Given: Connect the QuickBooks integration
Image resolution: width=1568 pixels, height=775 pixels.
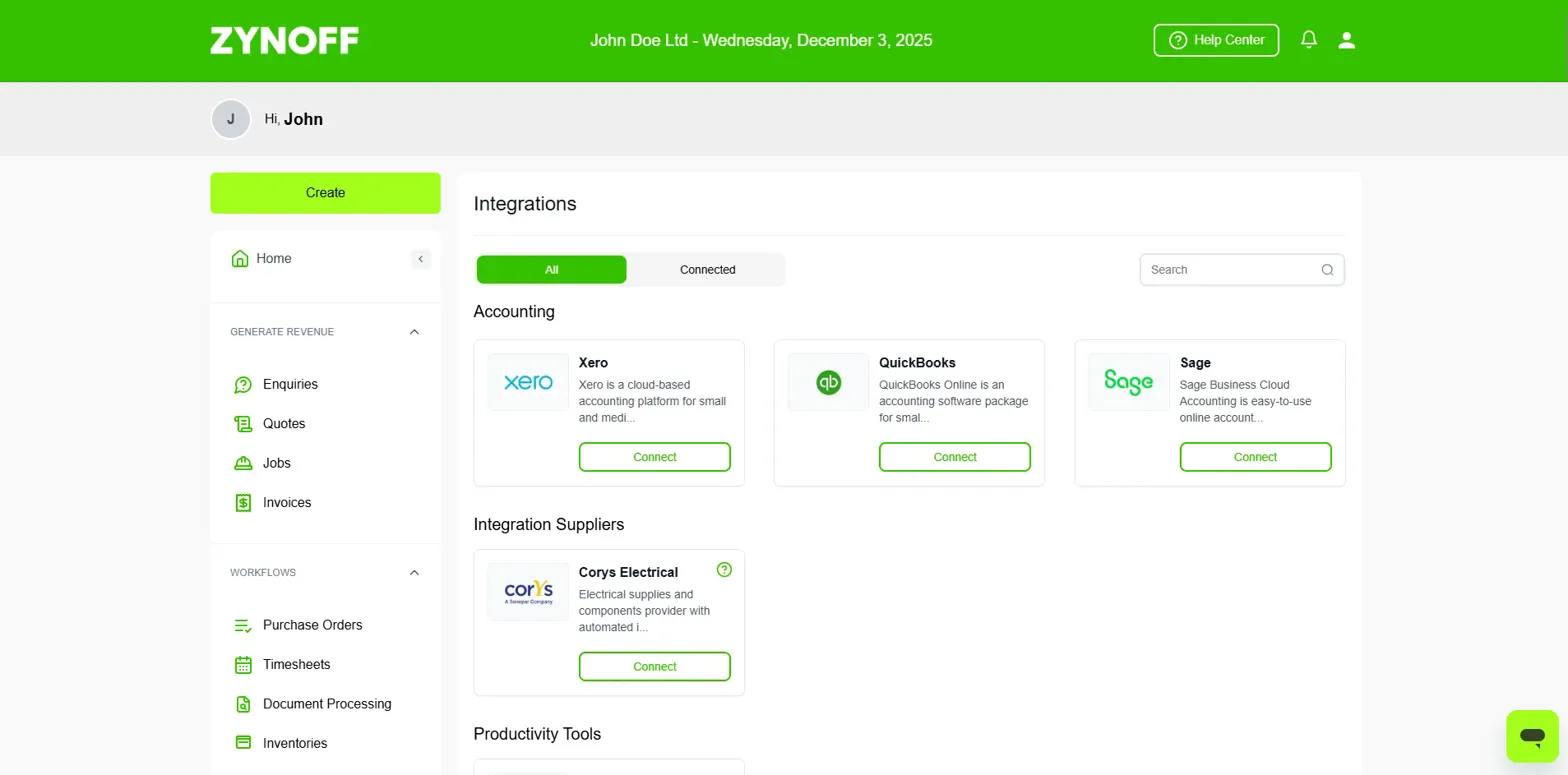Looking at the screenshot, I should tap(955, 457).
